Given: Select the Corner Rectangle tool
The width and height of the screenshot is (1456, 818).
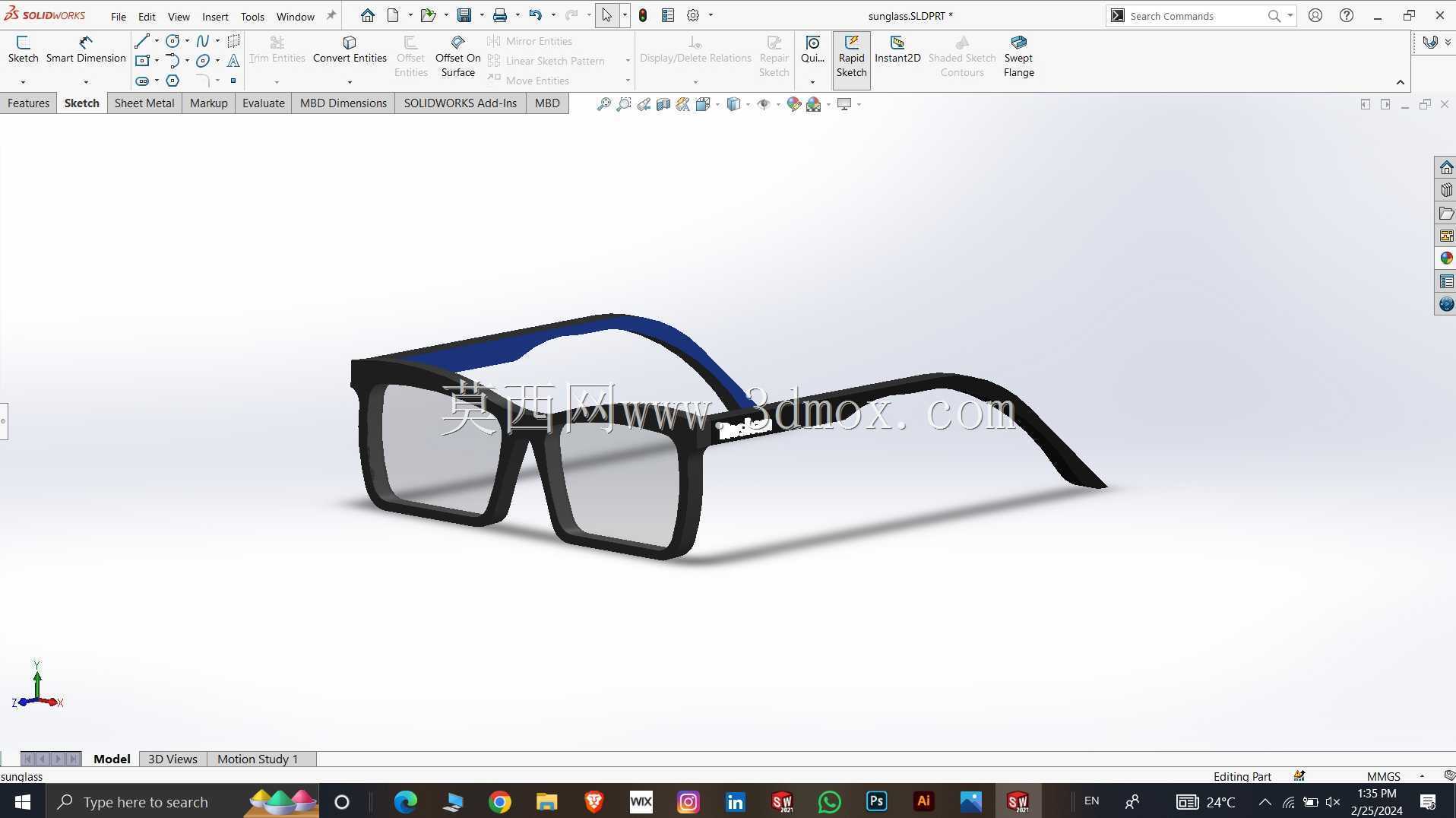Looking at the screenshot, I should pos(142,61).
